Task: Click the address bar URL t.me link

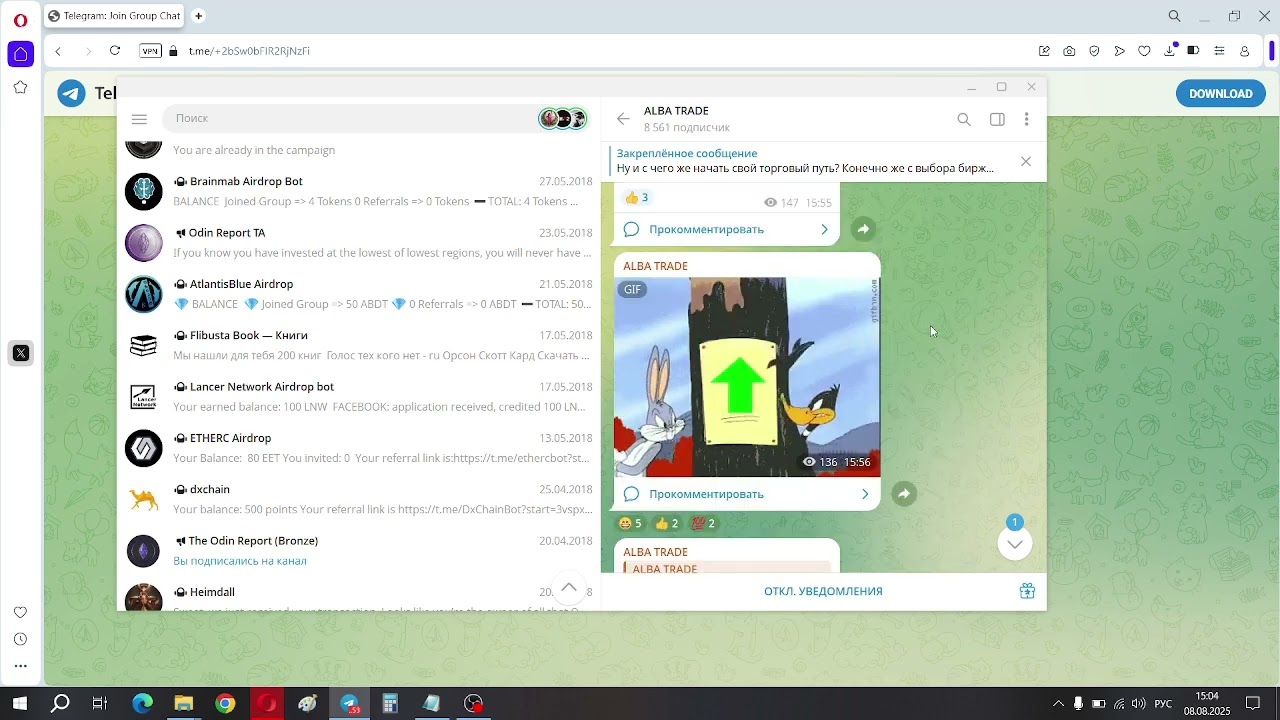Action: click(249, 51)
